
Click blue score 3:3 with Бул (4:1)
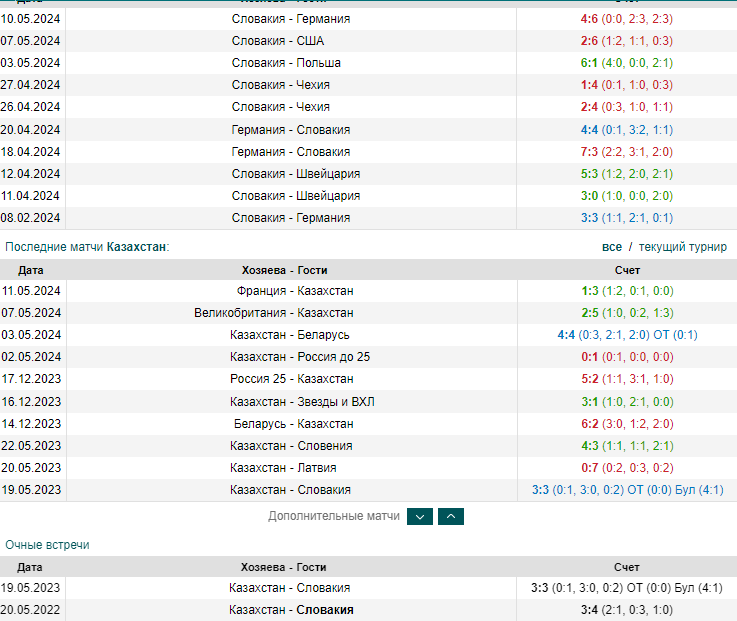pyautogui.click(x=627, y=490)
